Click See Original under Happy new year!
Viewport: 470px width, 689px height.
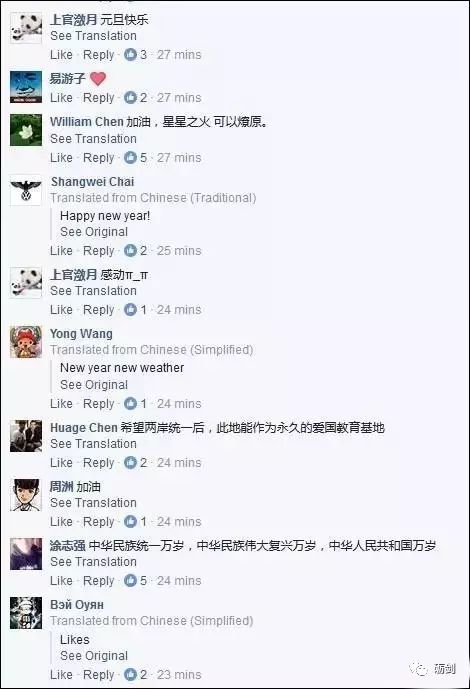94,232
